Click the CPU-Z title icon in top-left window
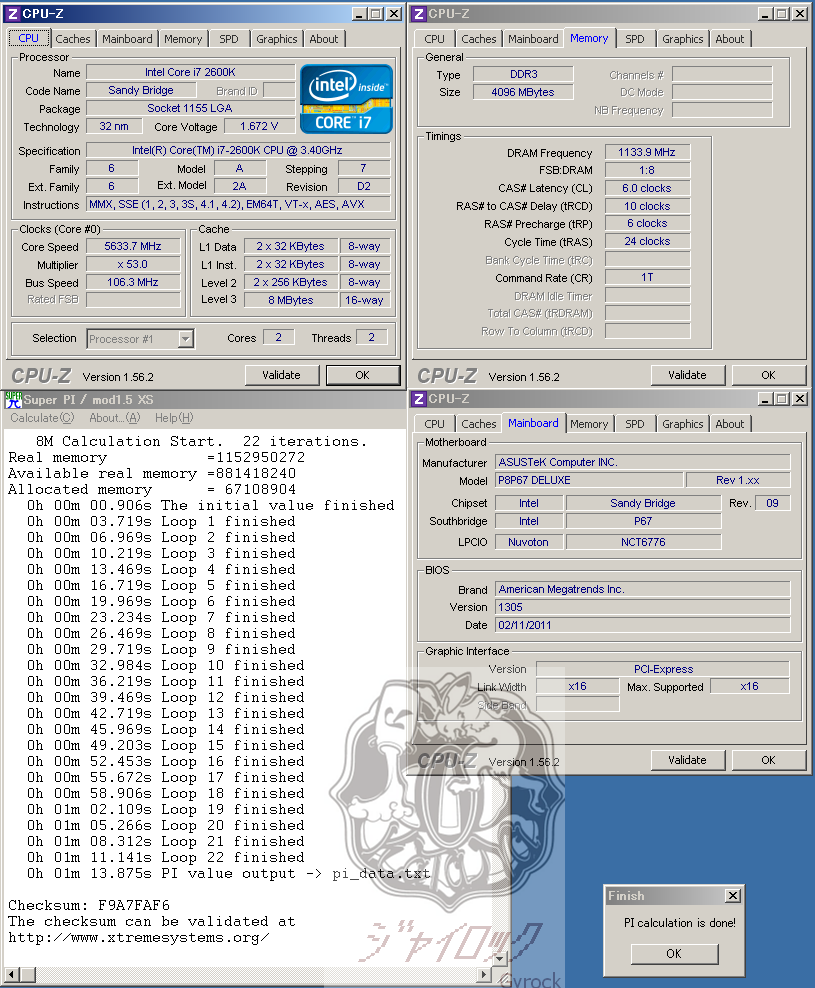The height and width of the screenshot is (988, 815). click(x=12, y=13)
